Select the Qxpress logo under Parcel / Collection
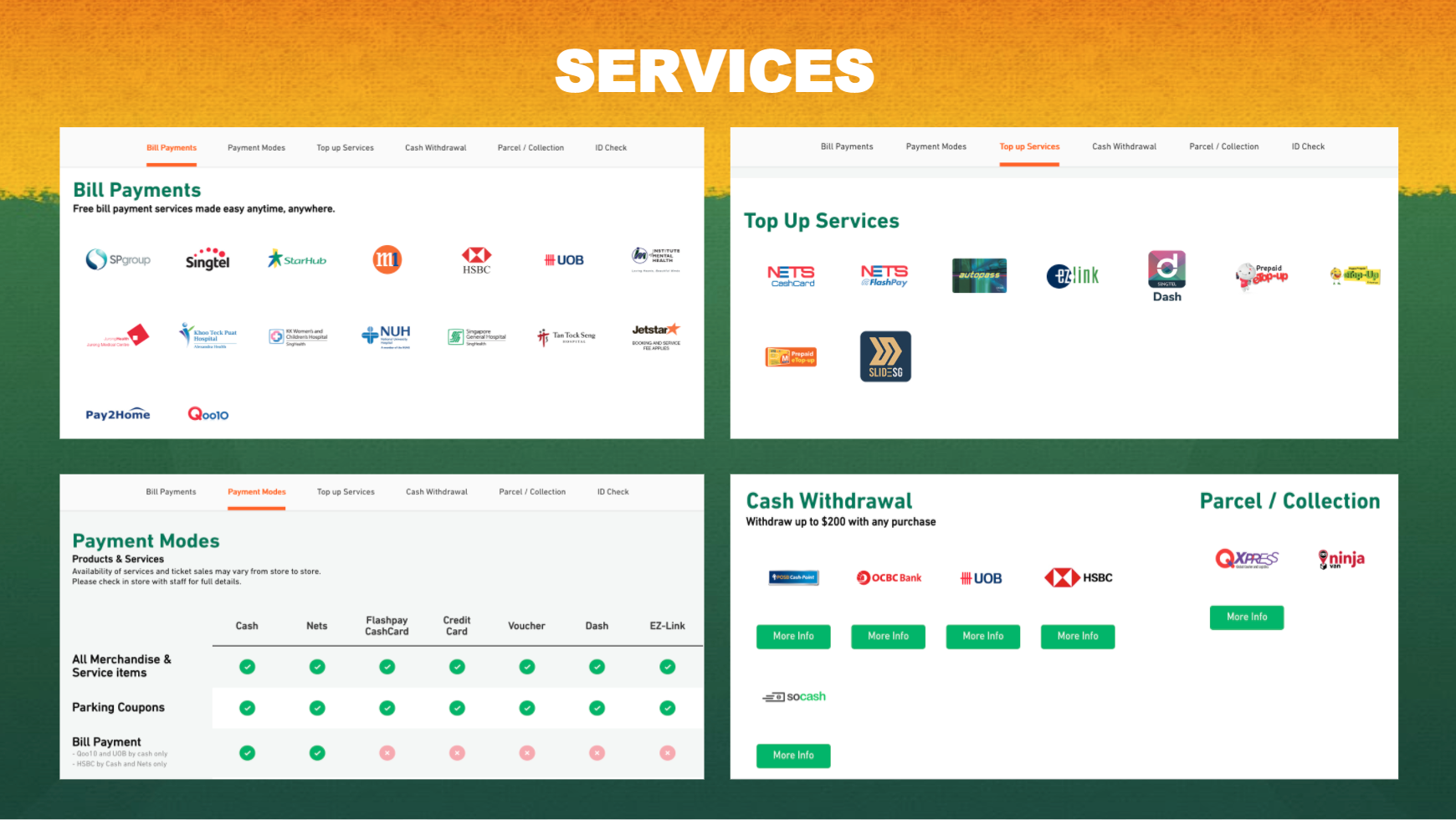 click(x=1247, y=559)
